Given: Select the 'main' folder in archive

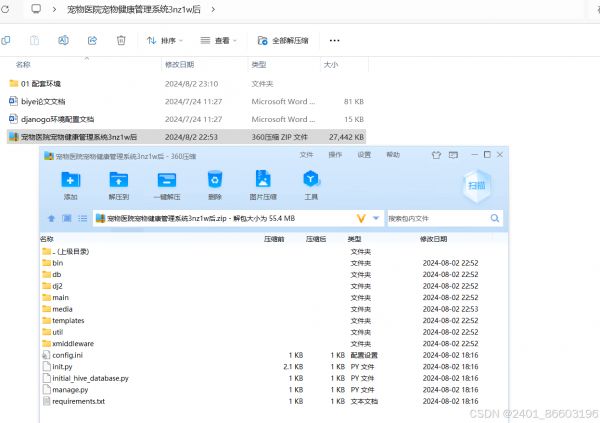Looking at the screenshot, I should coord(56,297).
